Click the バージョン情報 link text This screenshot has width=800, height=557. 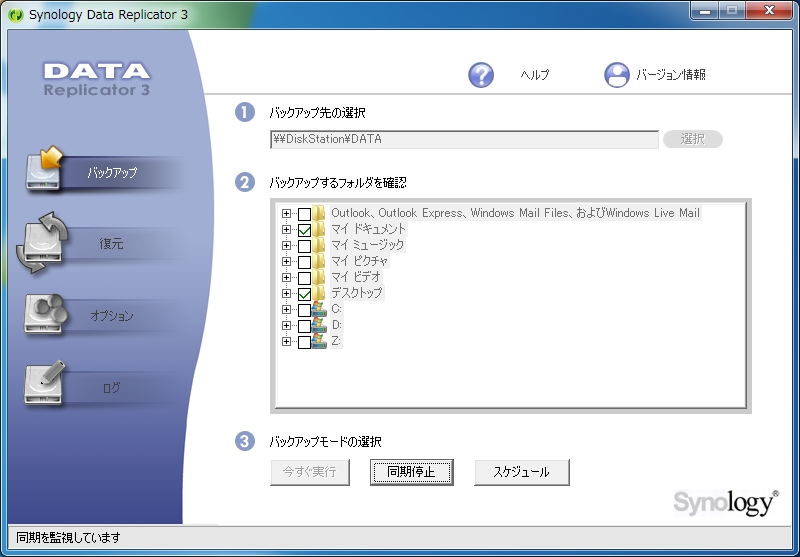[x=671, y=75]
